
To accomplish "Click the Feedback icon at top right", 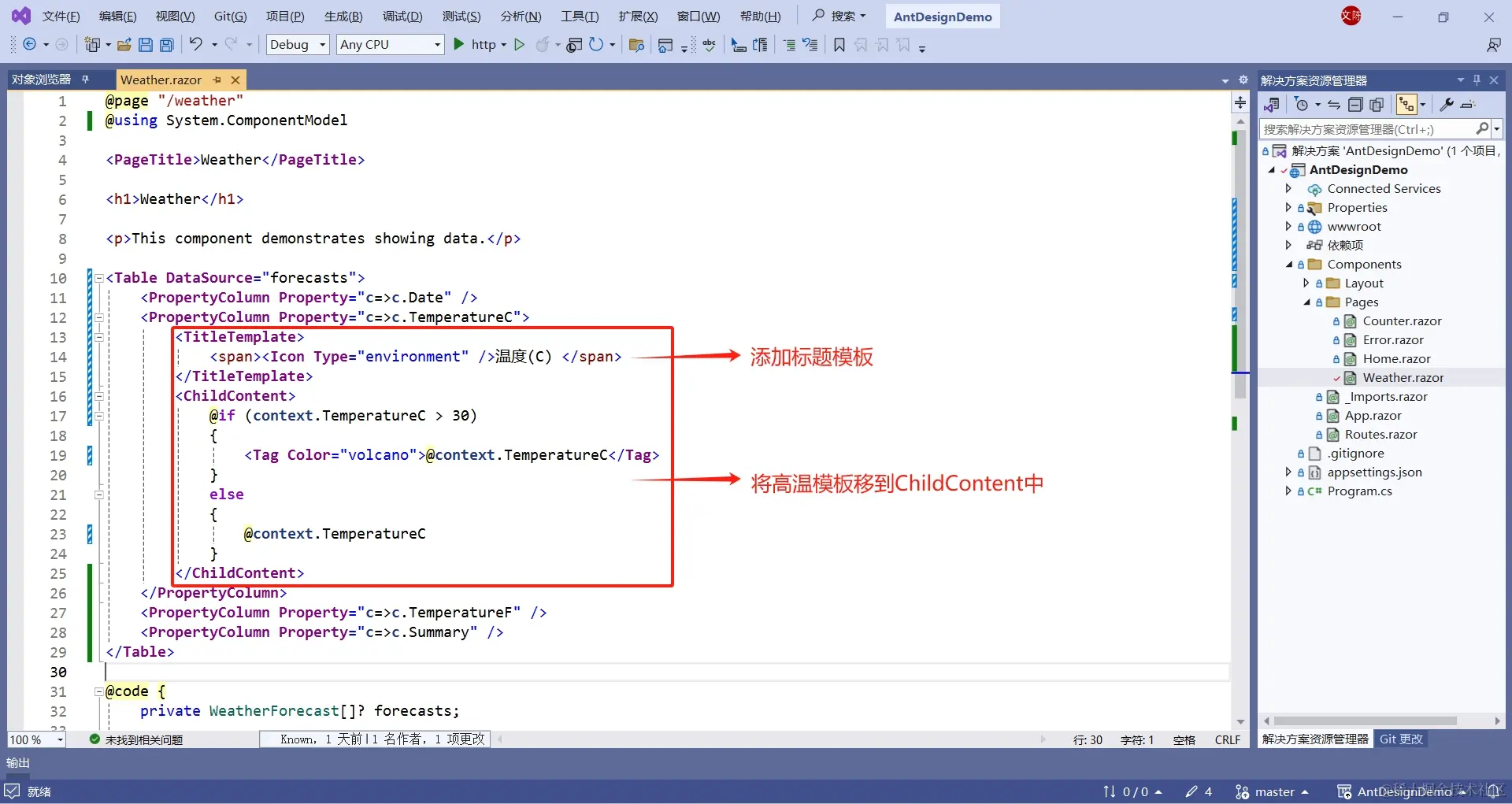I will pos(1493,45).
